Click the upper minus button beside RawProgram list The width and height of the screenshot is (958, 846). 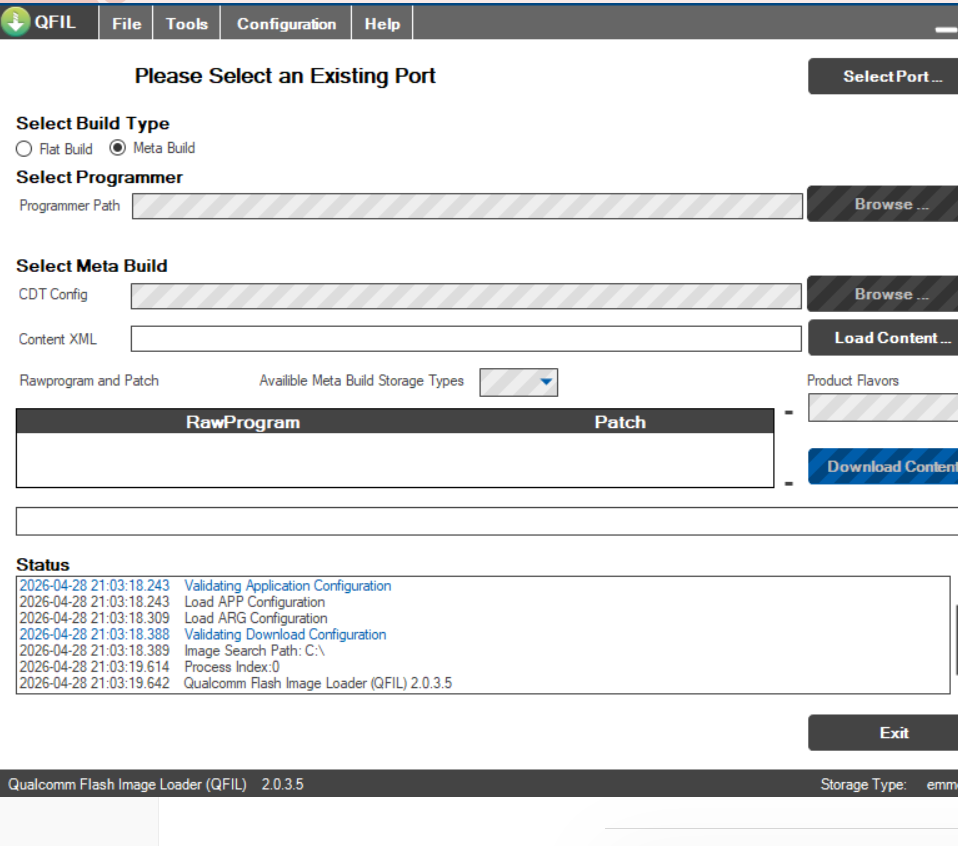click(789, 413)
